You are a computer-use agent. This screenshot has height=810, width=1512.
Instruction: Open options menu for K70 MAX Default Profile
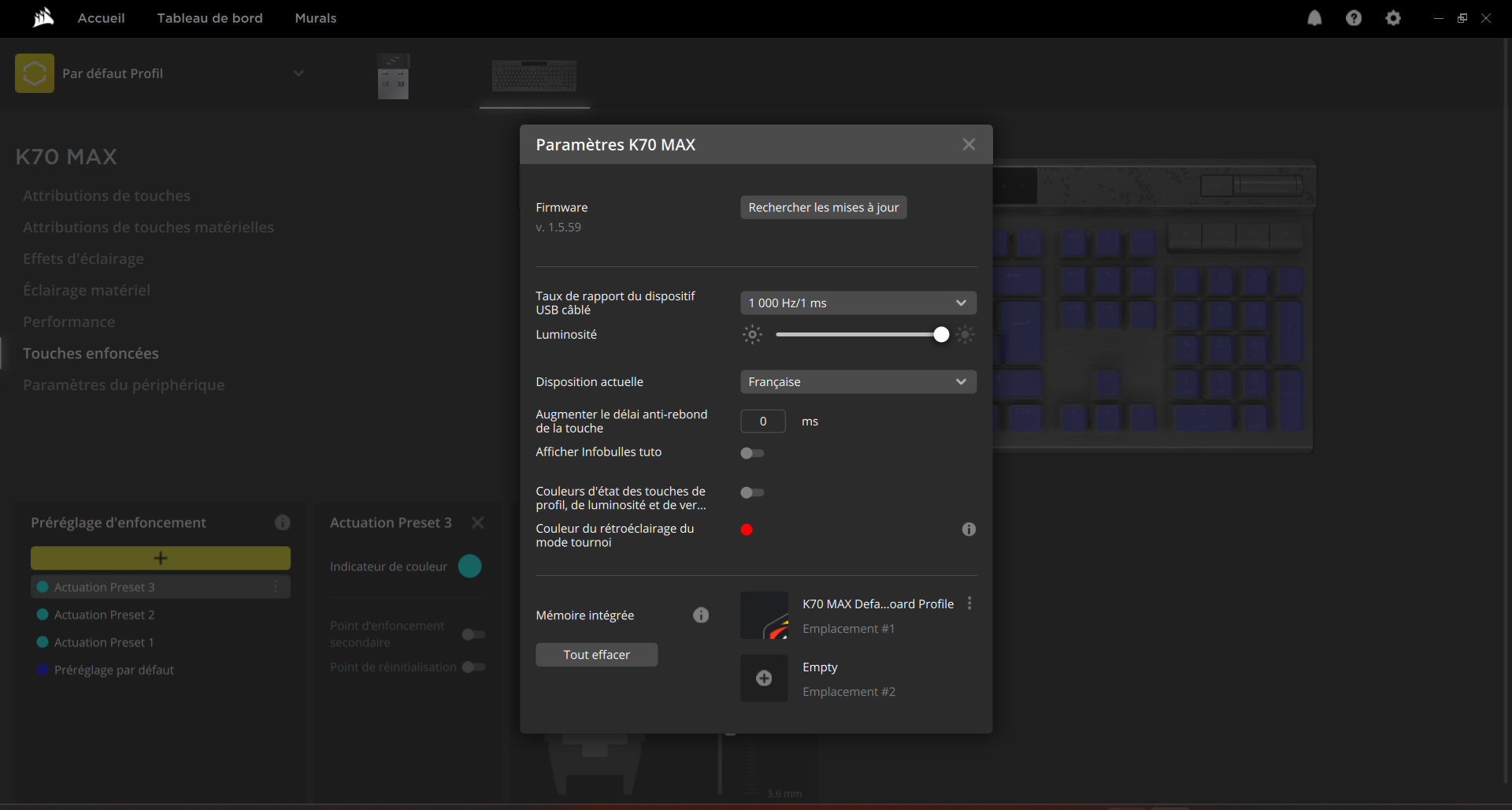coord(969,604)
